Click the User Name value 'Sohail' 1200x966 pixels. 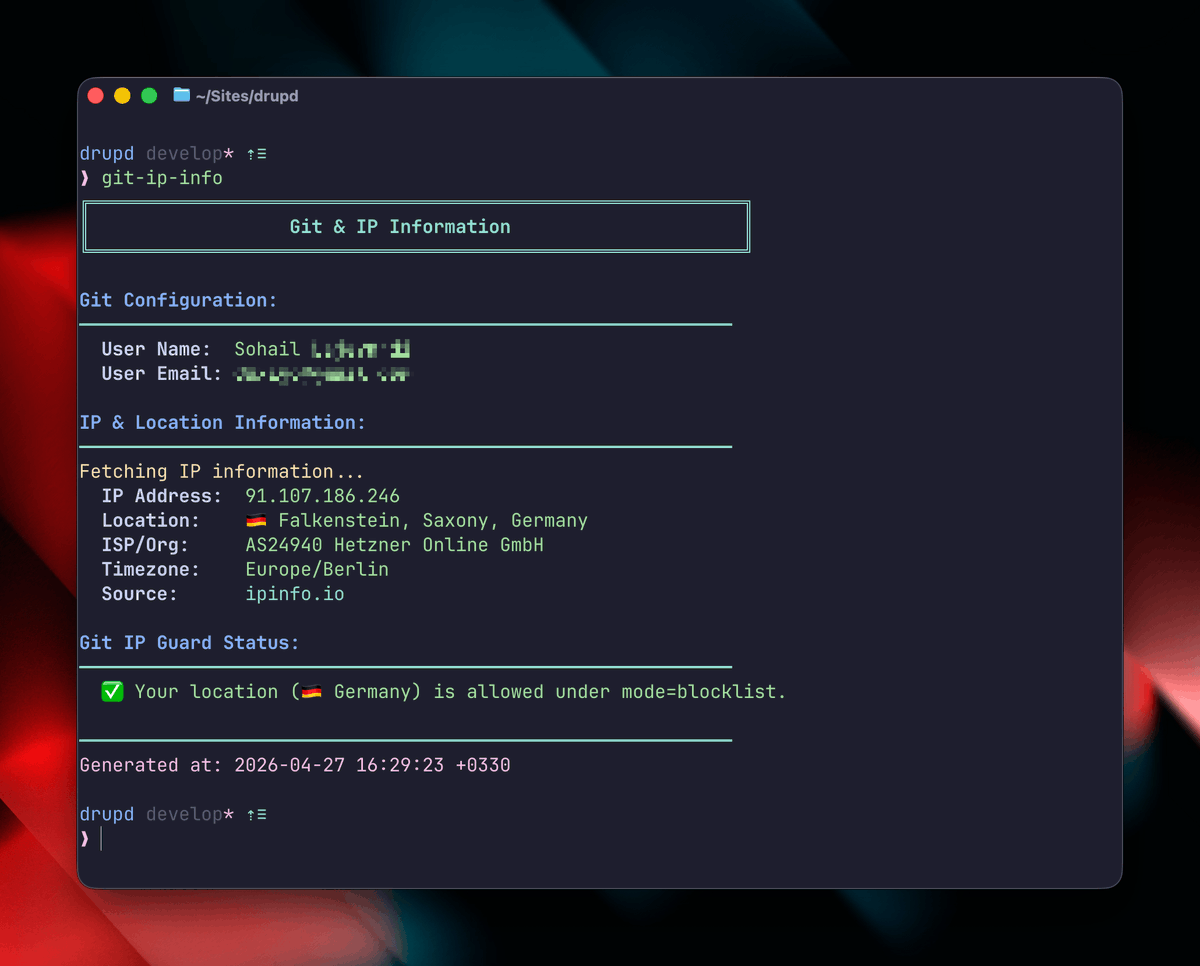tap(267, 349)
